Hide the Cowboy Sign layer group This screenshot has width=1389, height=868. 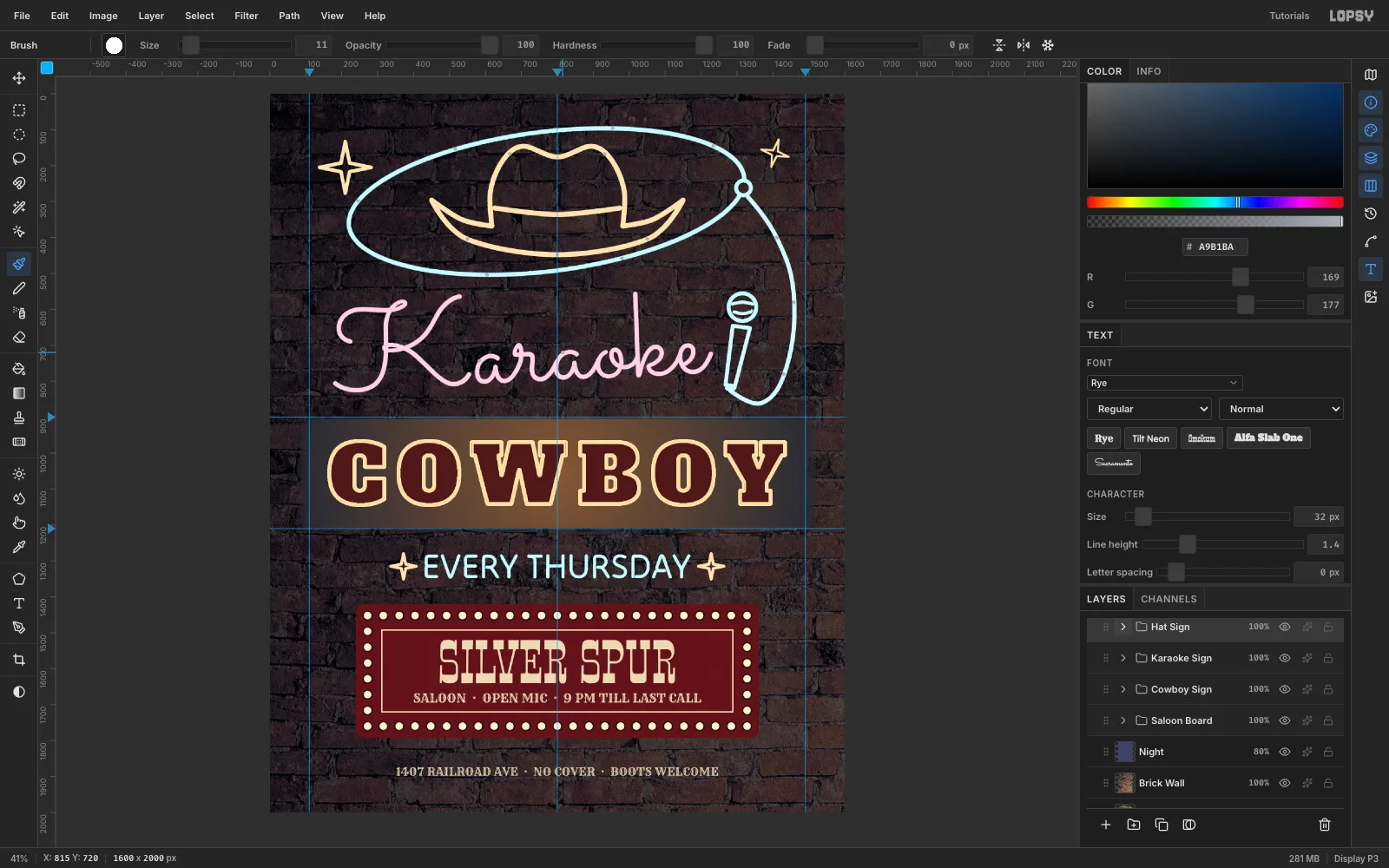pos(1285,689)
